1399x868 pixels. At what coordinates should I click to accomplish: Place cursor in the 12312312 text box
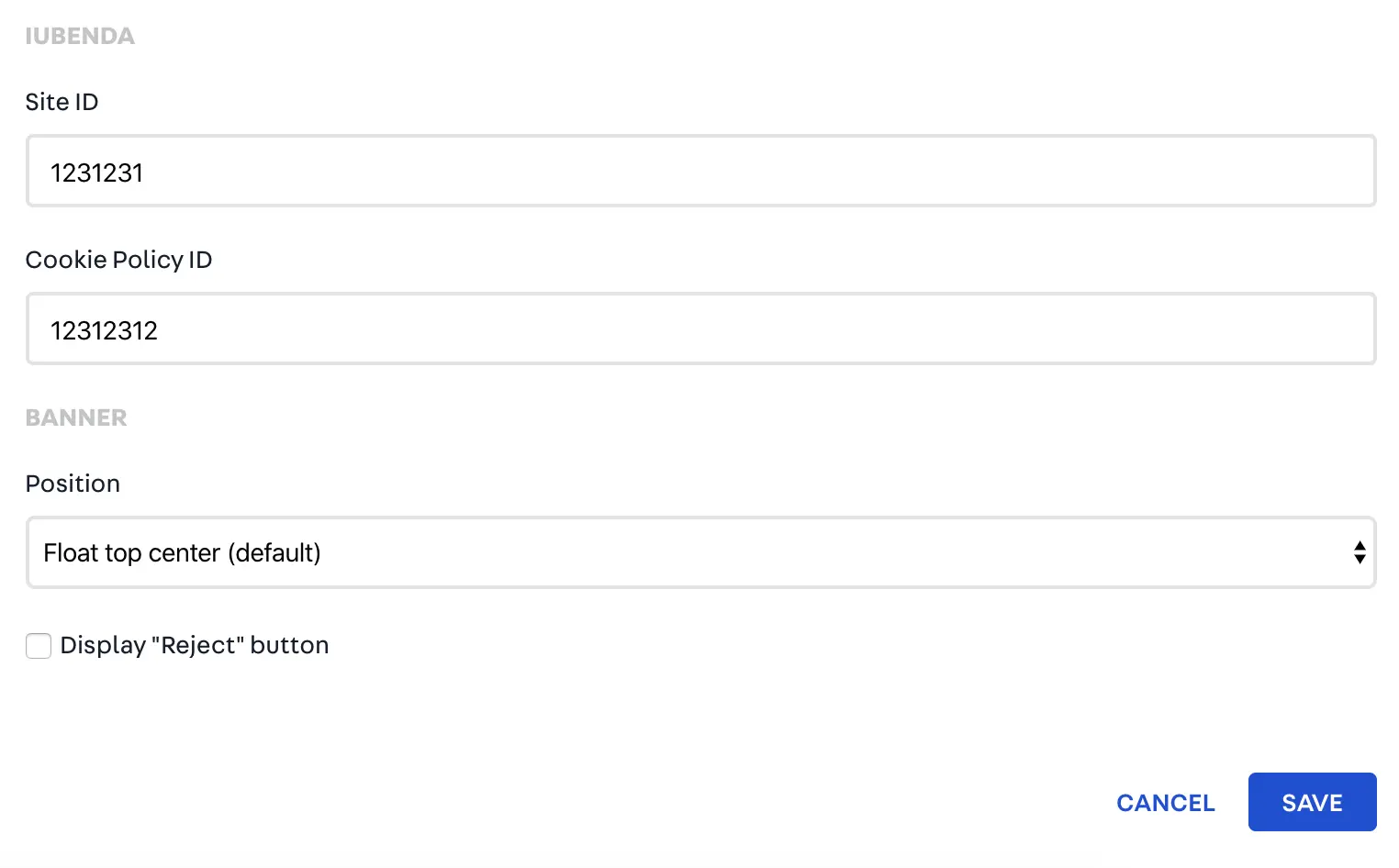105,330
